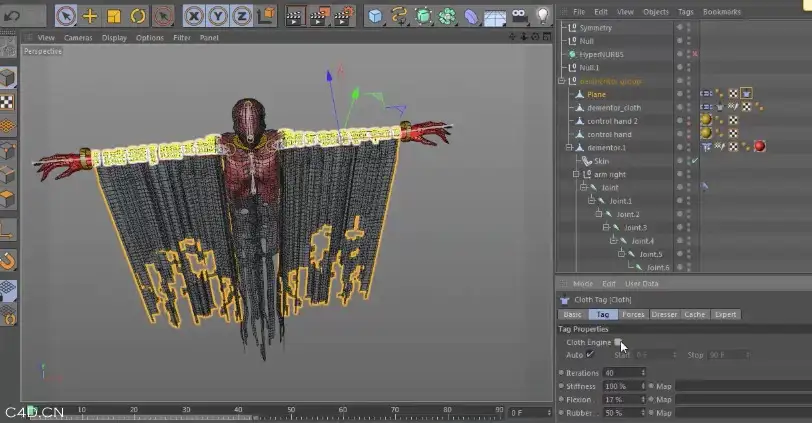Viewport: 812px width, 423px height.
Task: Collapse the Joint.3 node expander
Action: (x=606, y=227)
